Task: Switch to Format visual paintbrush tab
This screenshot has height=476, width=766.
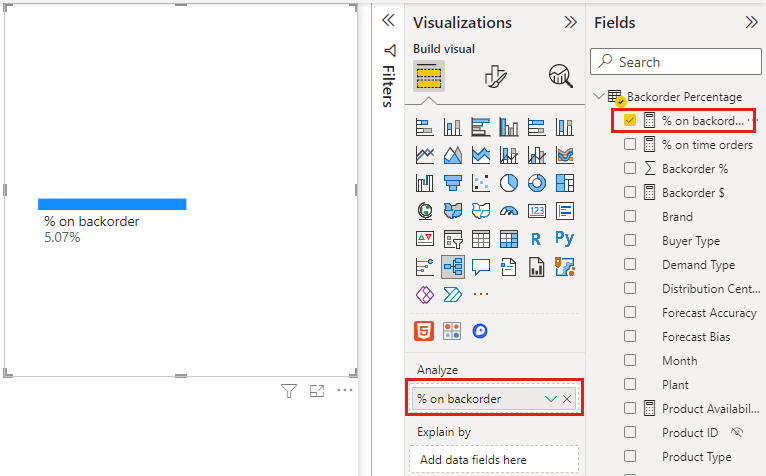Action: (x=495, y=77)
